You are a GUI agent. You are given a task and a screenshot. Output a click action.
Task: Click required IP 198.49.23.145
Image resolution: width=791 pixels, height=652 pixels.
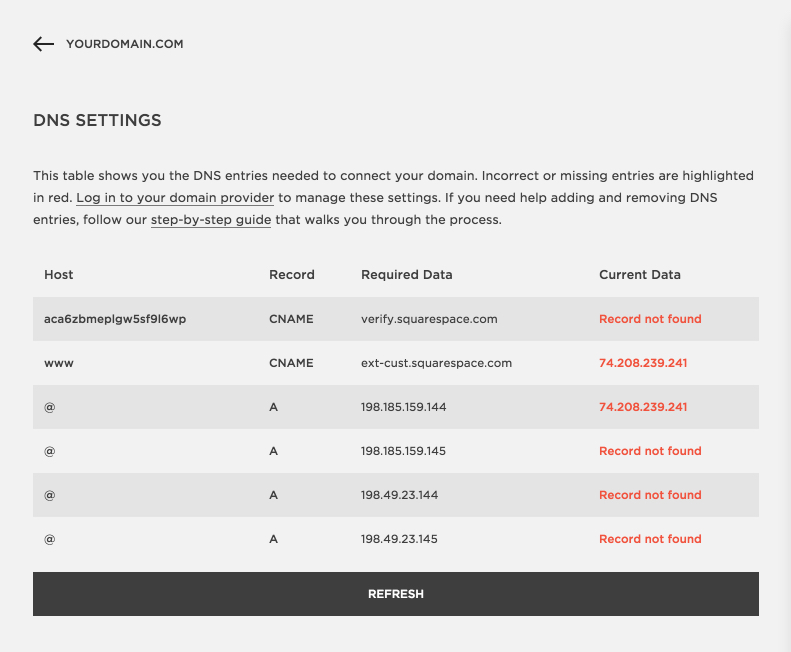[400, 539]
